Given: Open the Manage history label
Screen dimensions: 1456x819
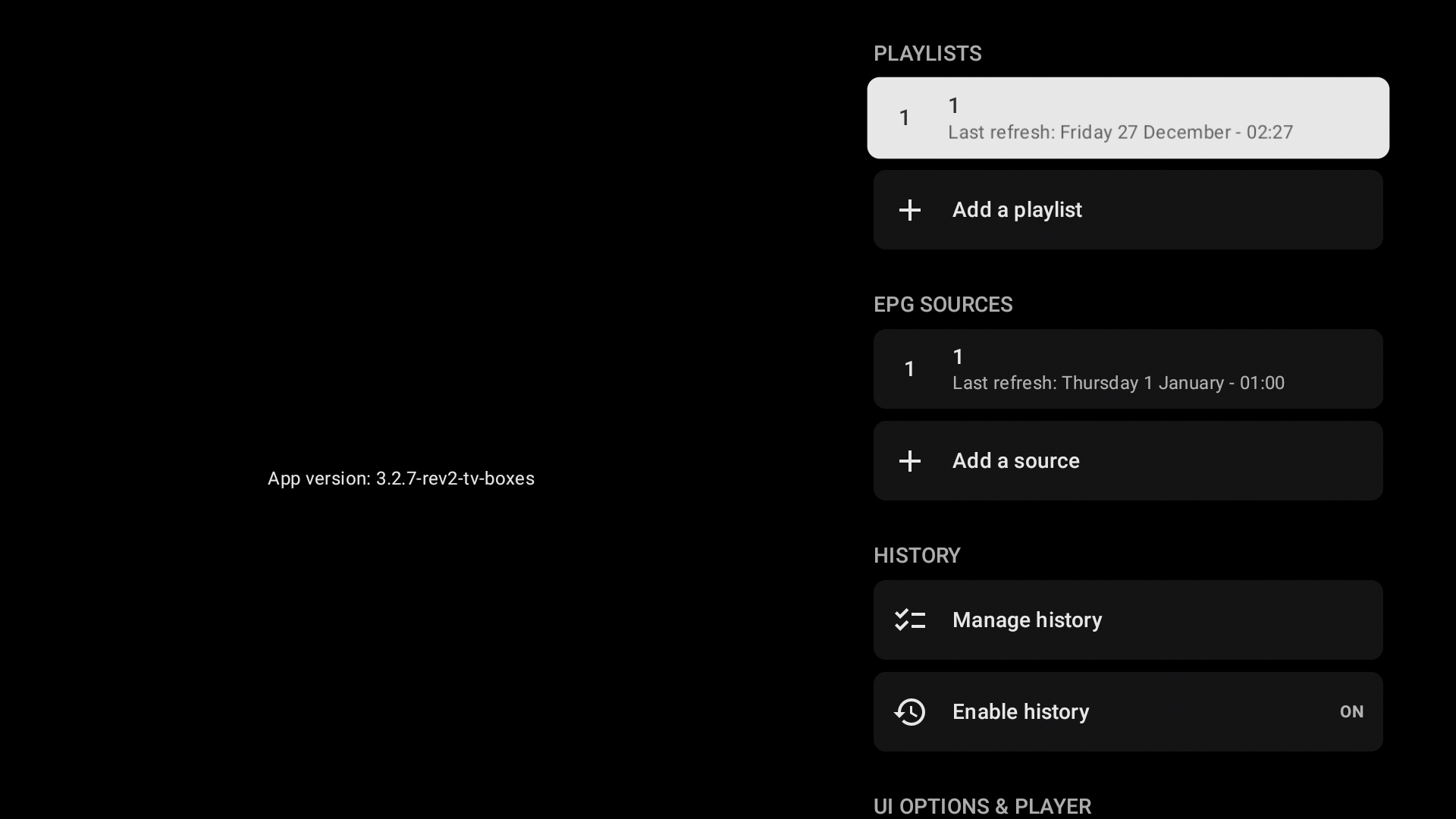Looking at the screenshot, I should pos(1027,620).
